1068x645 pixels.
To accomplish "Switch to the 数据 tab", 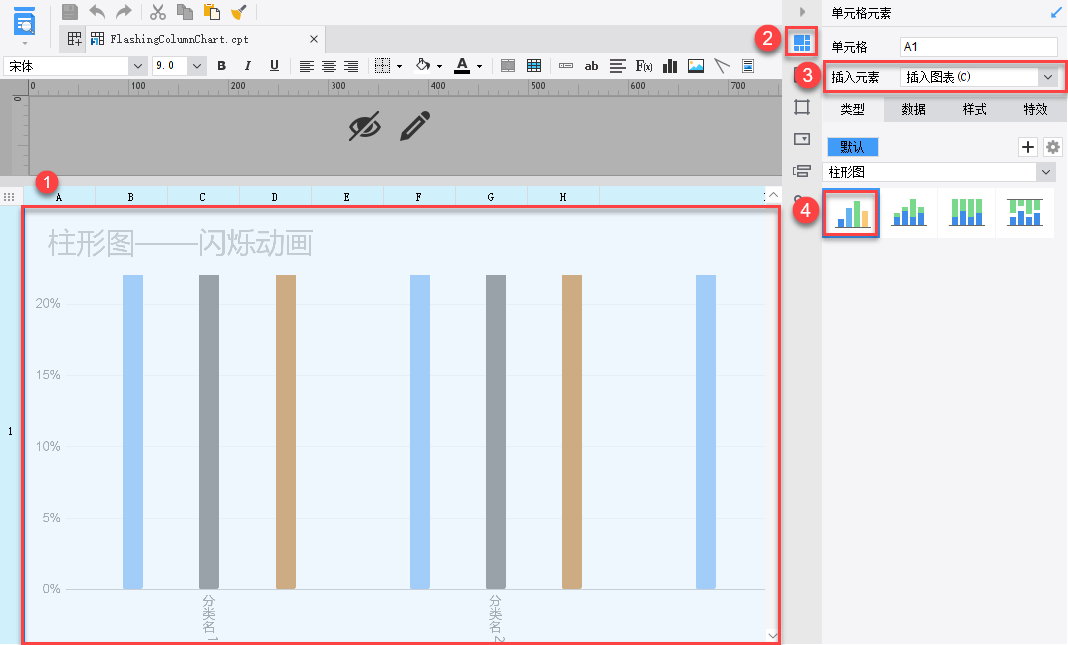I will coord(913,109).
